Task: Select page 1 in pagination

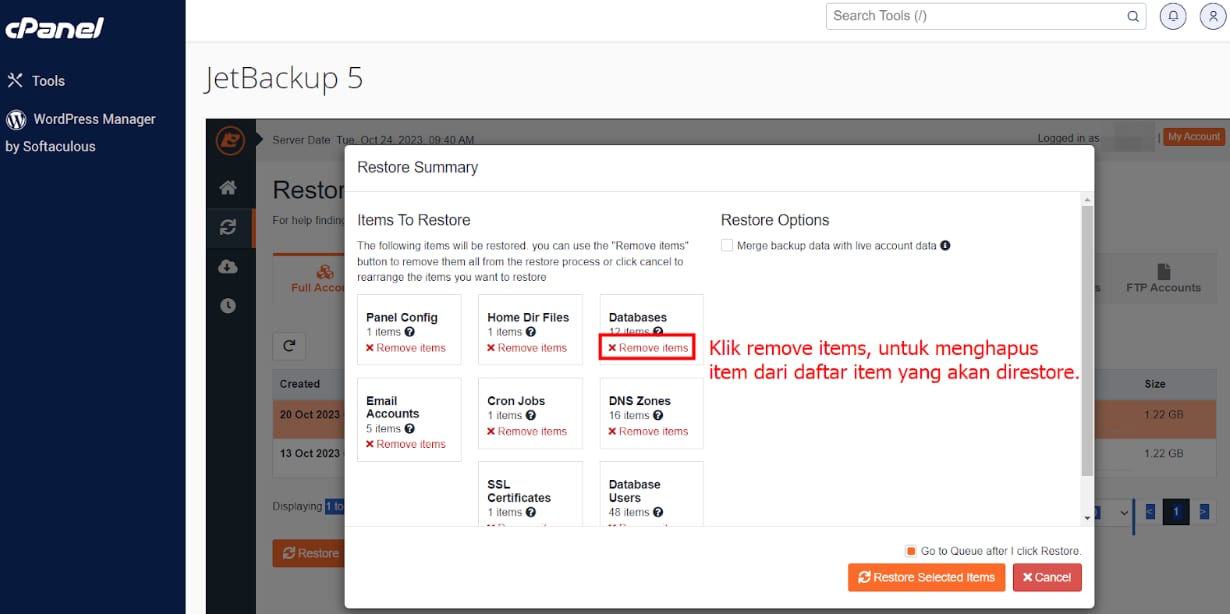Action: [1176, 512]
